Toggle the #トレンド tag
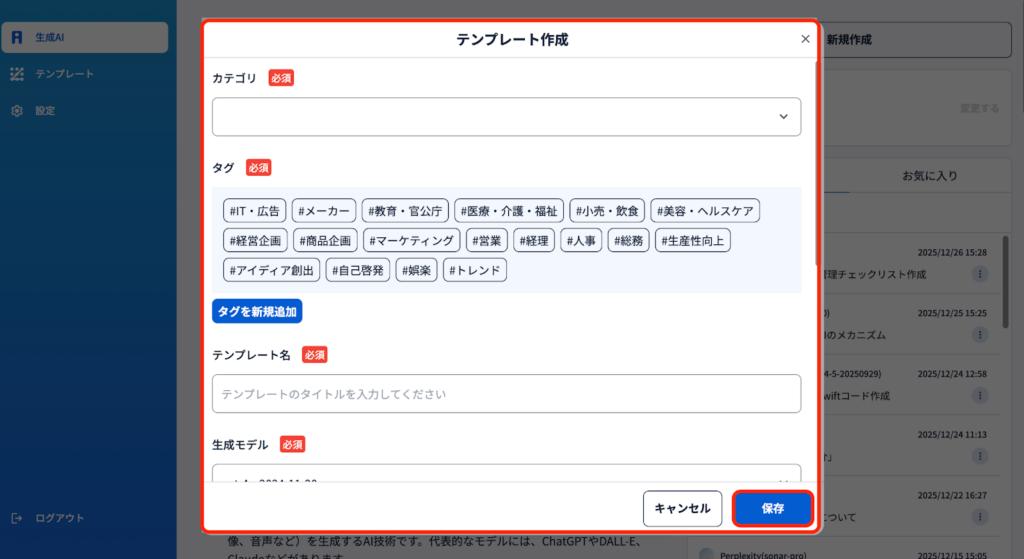This screenshot has width=1024, height=559. (x=475, y=270)
